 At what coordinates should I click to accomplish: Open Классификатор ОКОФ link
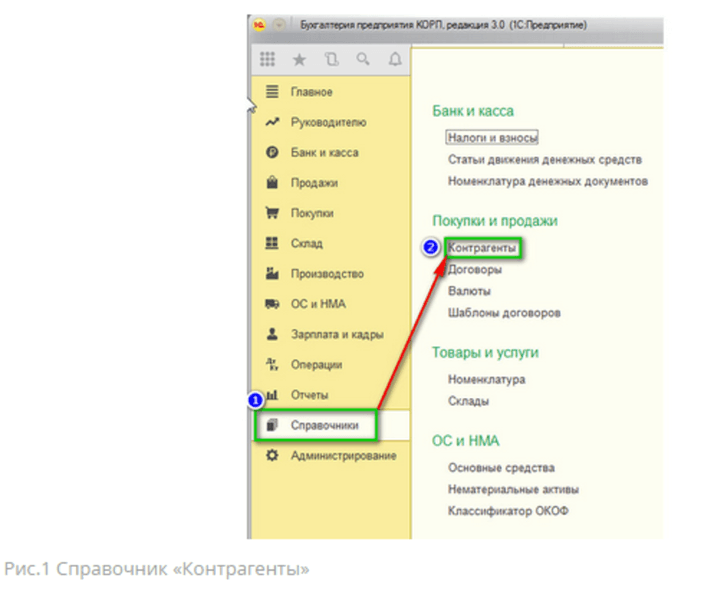pyautogui.click(x=508, y=511)
